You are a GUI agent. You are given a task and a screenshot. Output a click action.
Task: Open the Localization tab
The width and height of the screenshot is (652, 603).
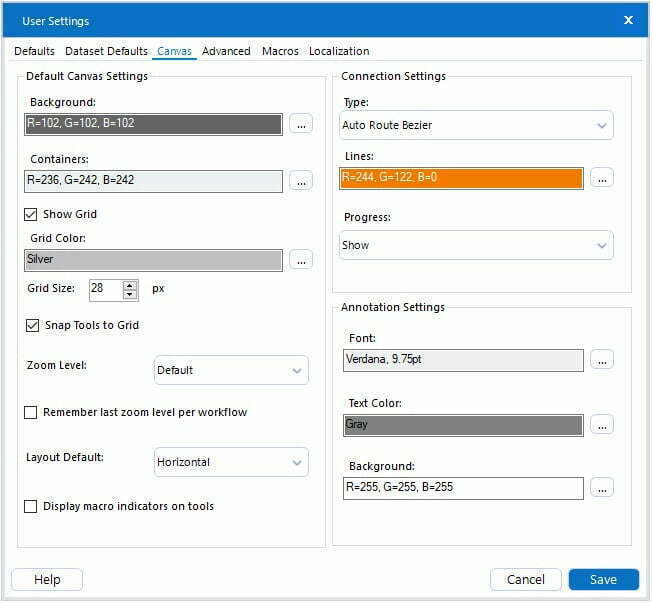pos(339,51)
